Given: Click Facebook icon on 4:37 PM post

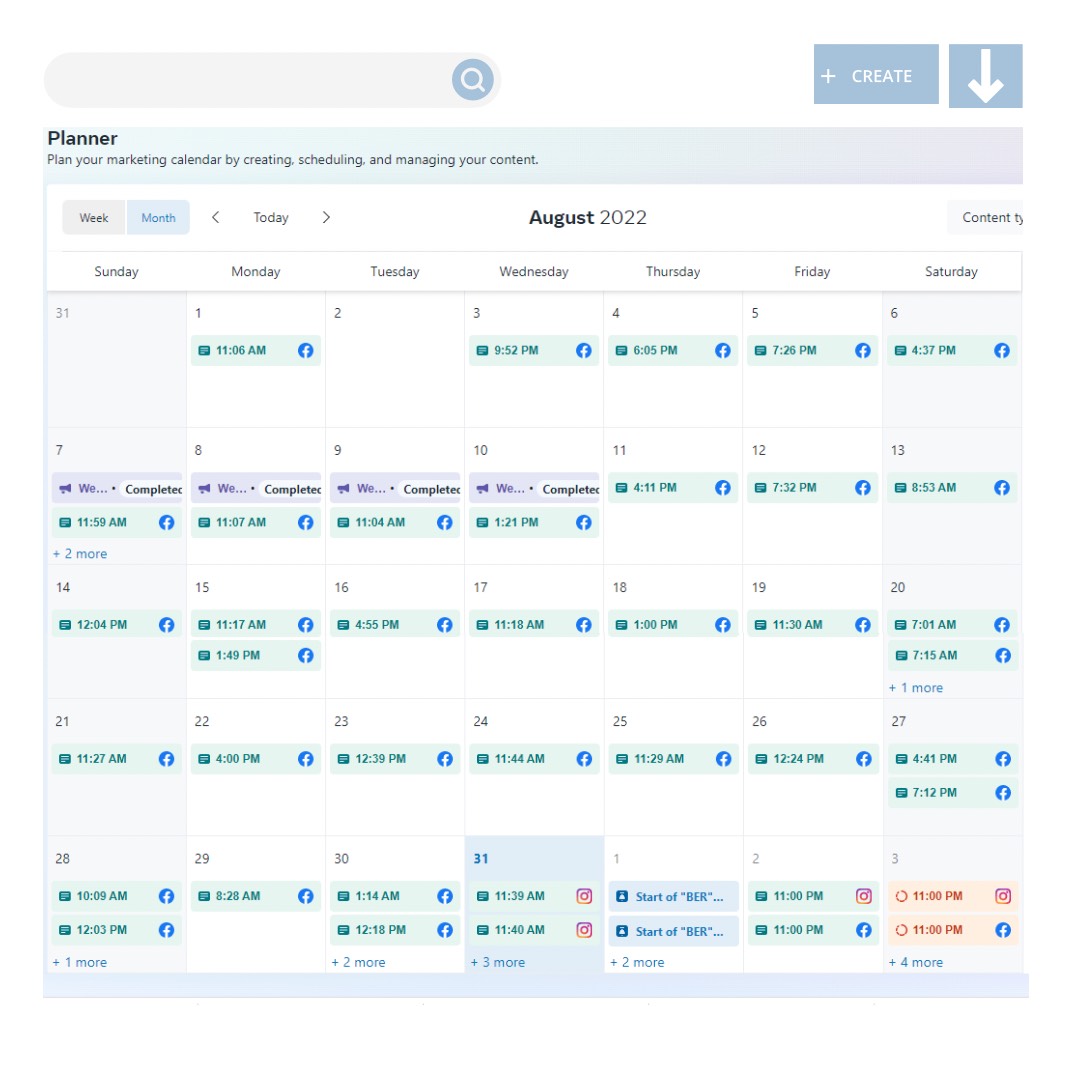Looking at the screenshot, I should click(x=1001, y=351).
